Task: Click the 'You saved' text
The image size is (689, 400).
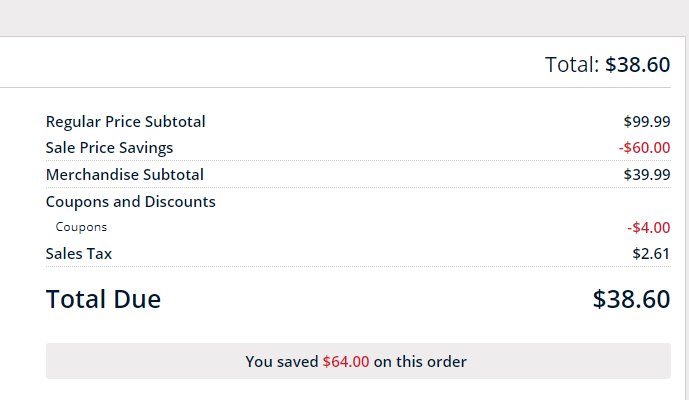Action: click(282, 362)
